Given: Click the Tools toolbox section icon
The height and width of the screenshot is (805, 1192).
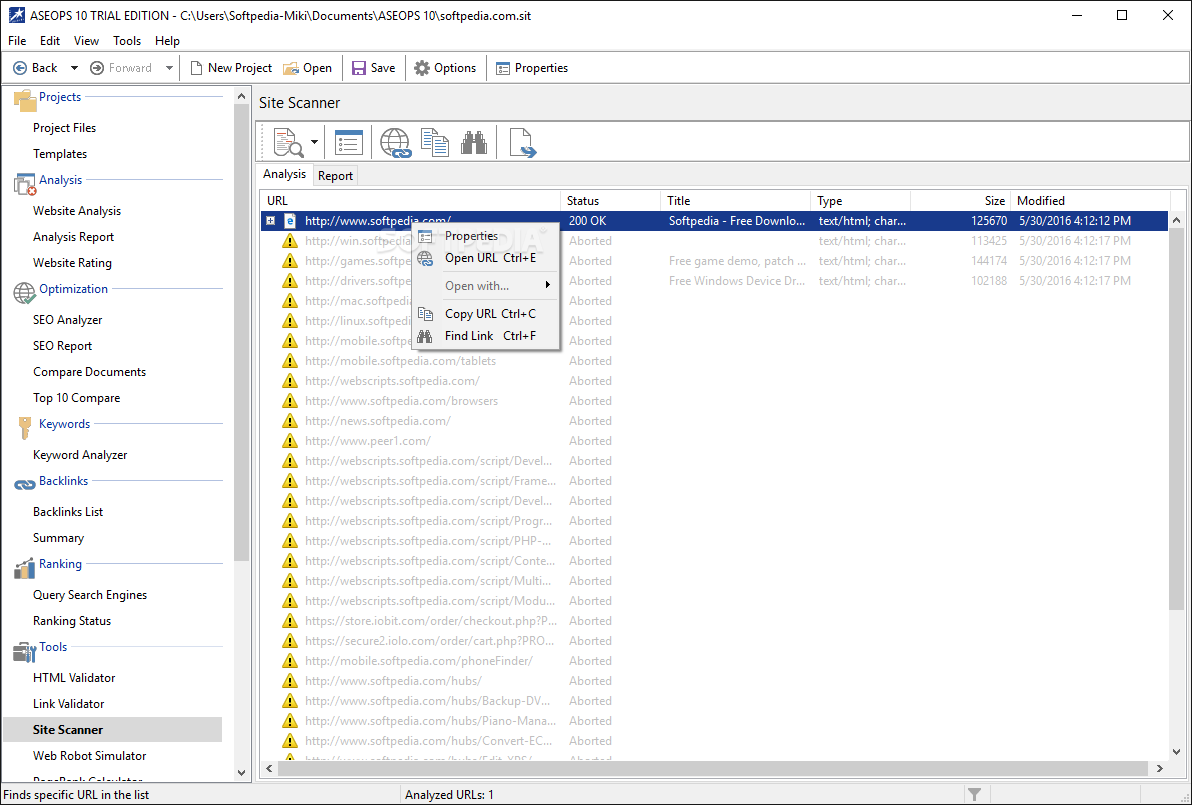Looking at the screenshot, I should click(x=25, y=651).
